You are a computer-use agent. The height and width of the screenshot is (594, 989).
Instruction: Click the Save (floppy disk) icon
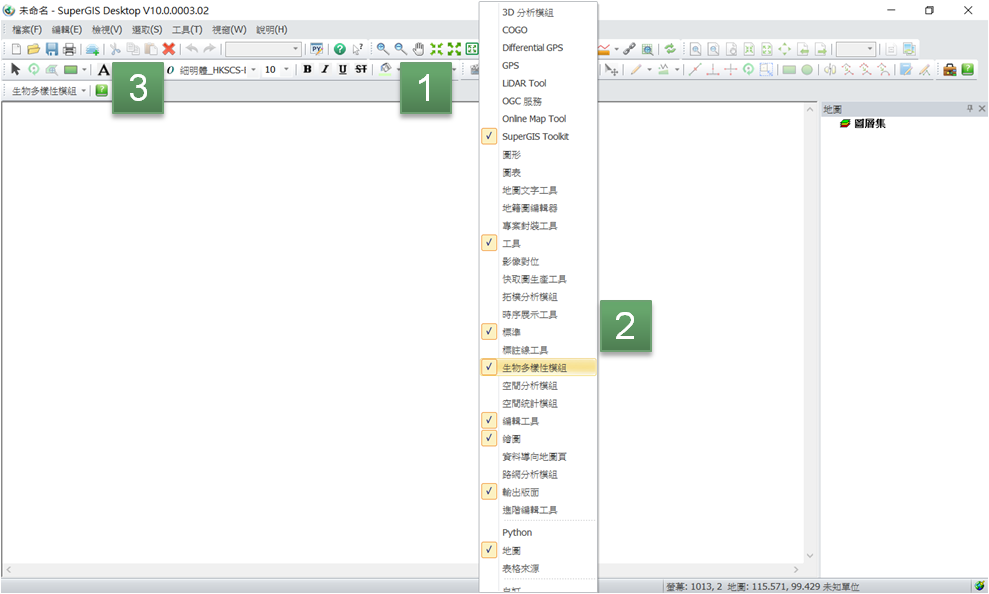click(51, 49)
